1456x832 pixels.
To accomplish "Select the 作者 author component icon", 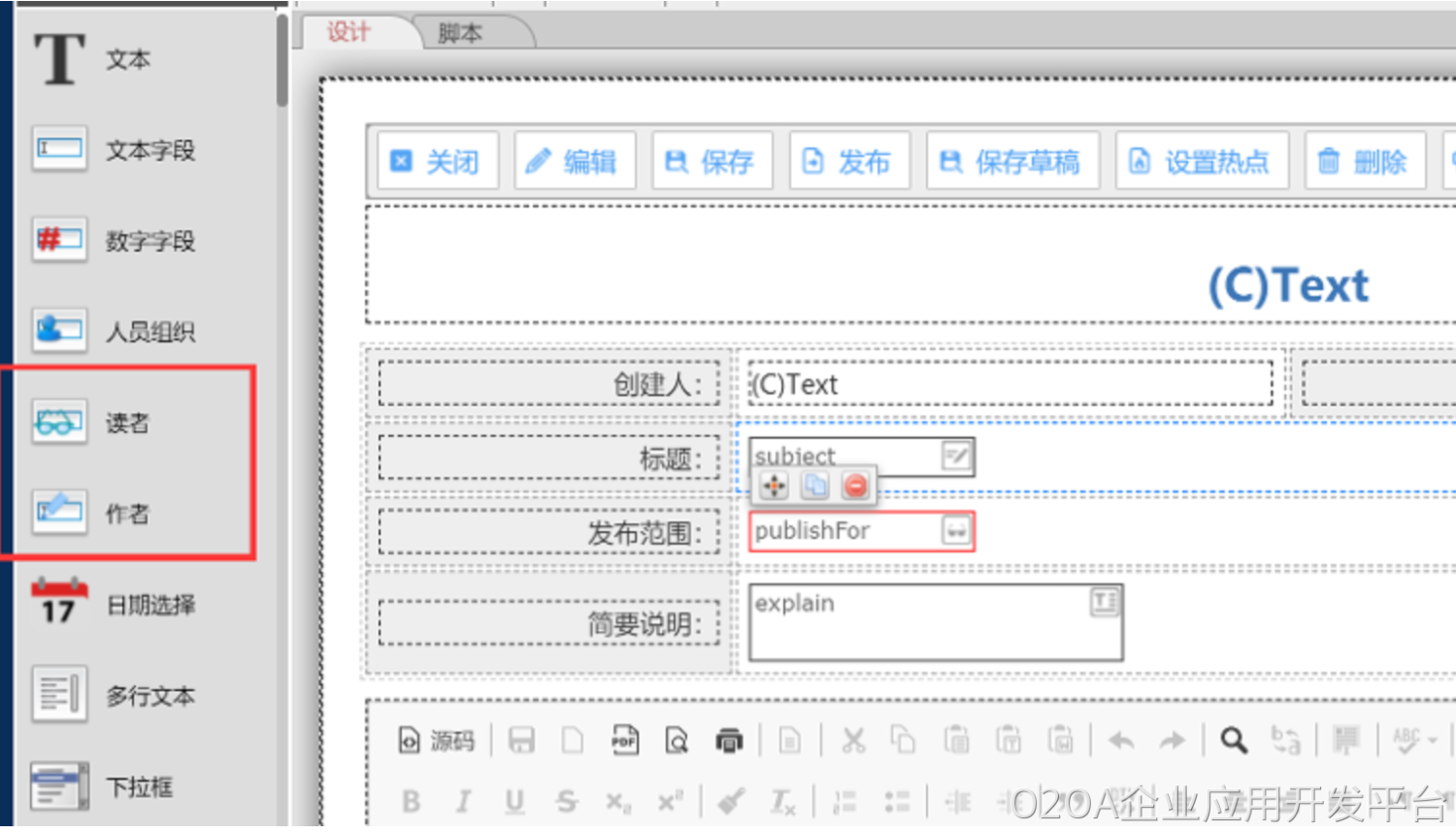I will 59,512.
